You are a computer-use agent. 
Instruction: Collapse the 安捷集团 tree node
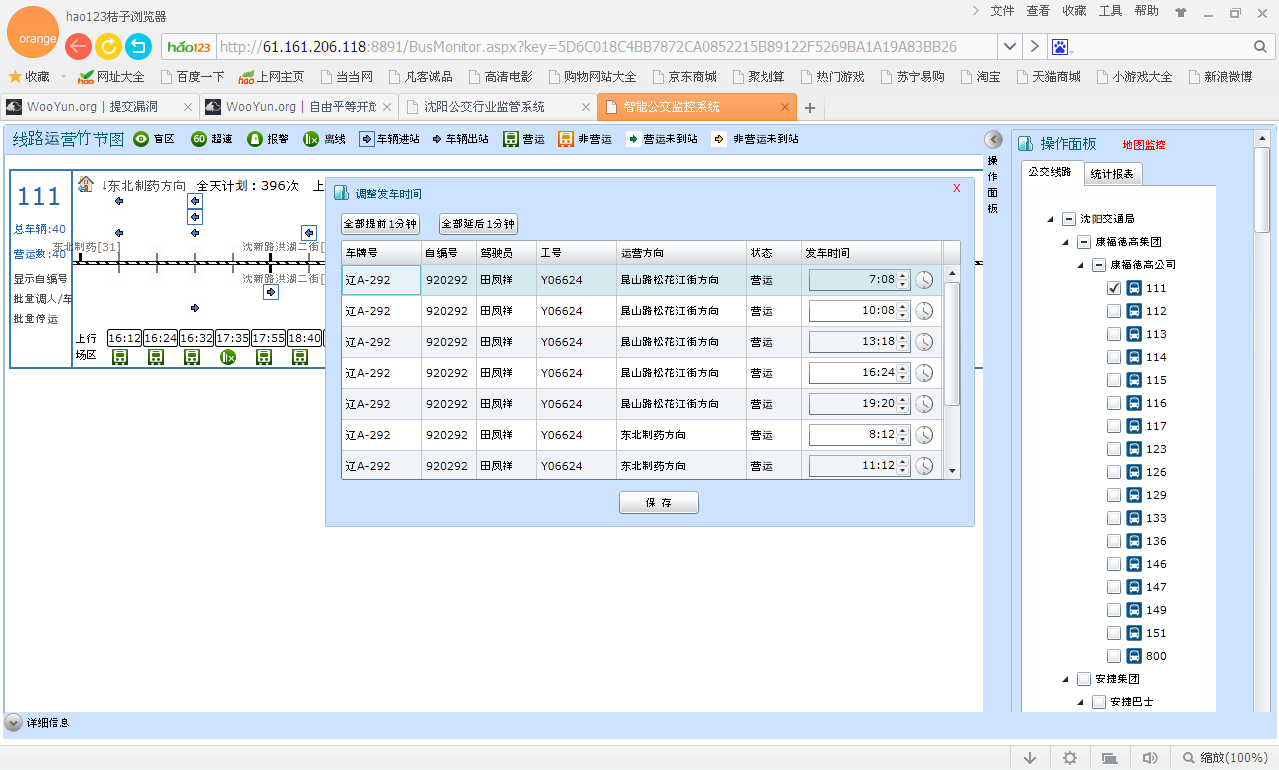click(x=1066, y=679)
